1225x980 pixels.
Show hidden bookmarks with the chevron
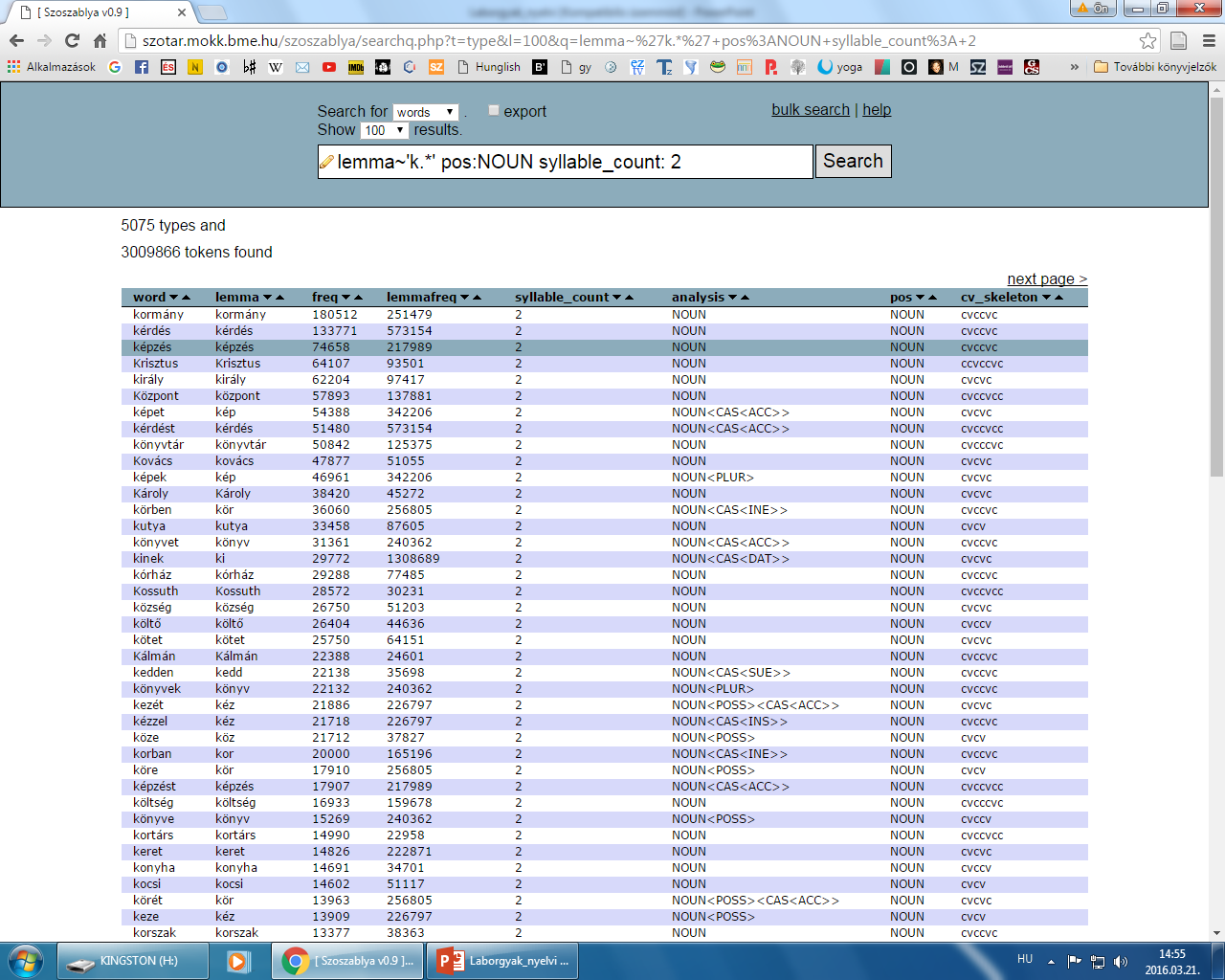[1074, 67]
